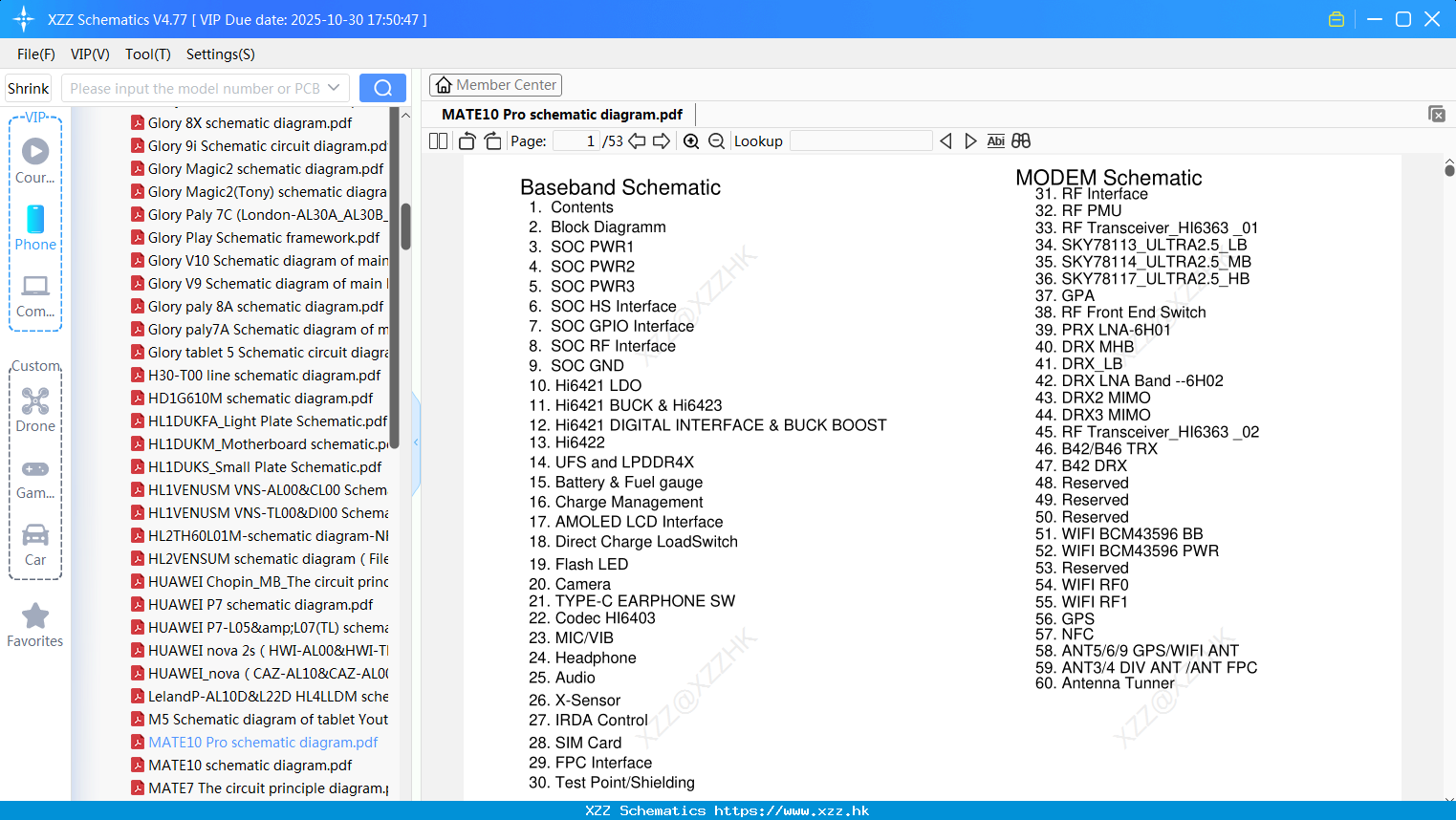This screenshot has height=820, width=1456.
Task: Open Glory Play Schematic framework.pdf
Action: click(264, 237)
